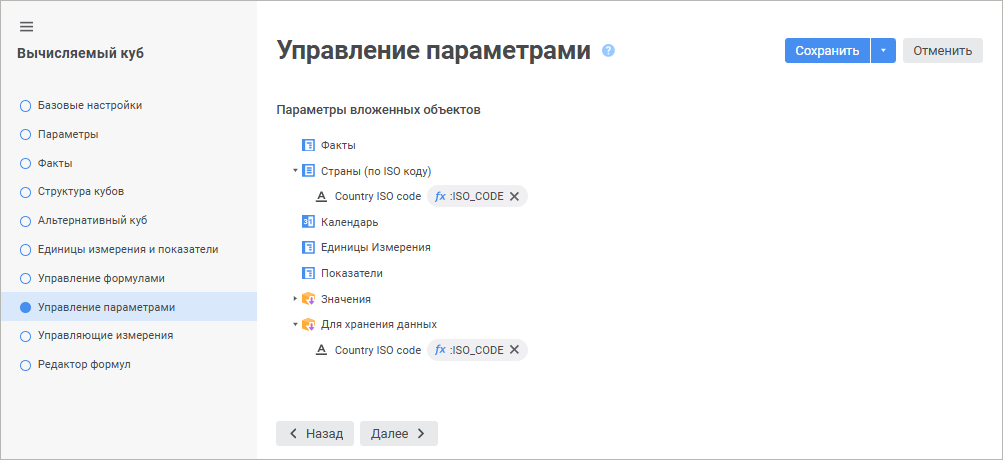Click the Календарь calendar icon

click(308, 222)
